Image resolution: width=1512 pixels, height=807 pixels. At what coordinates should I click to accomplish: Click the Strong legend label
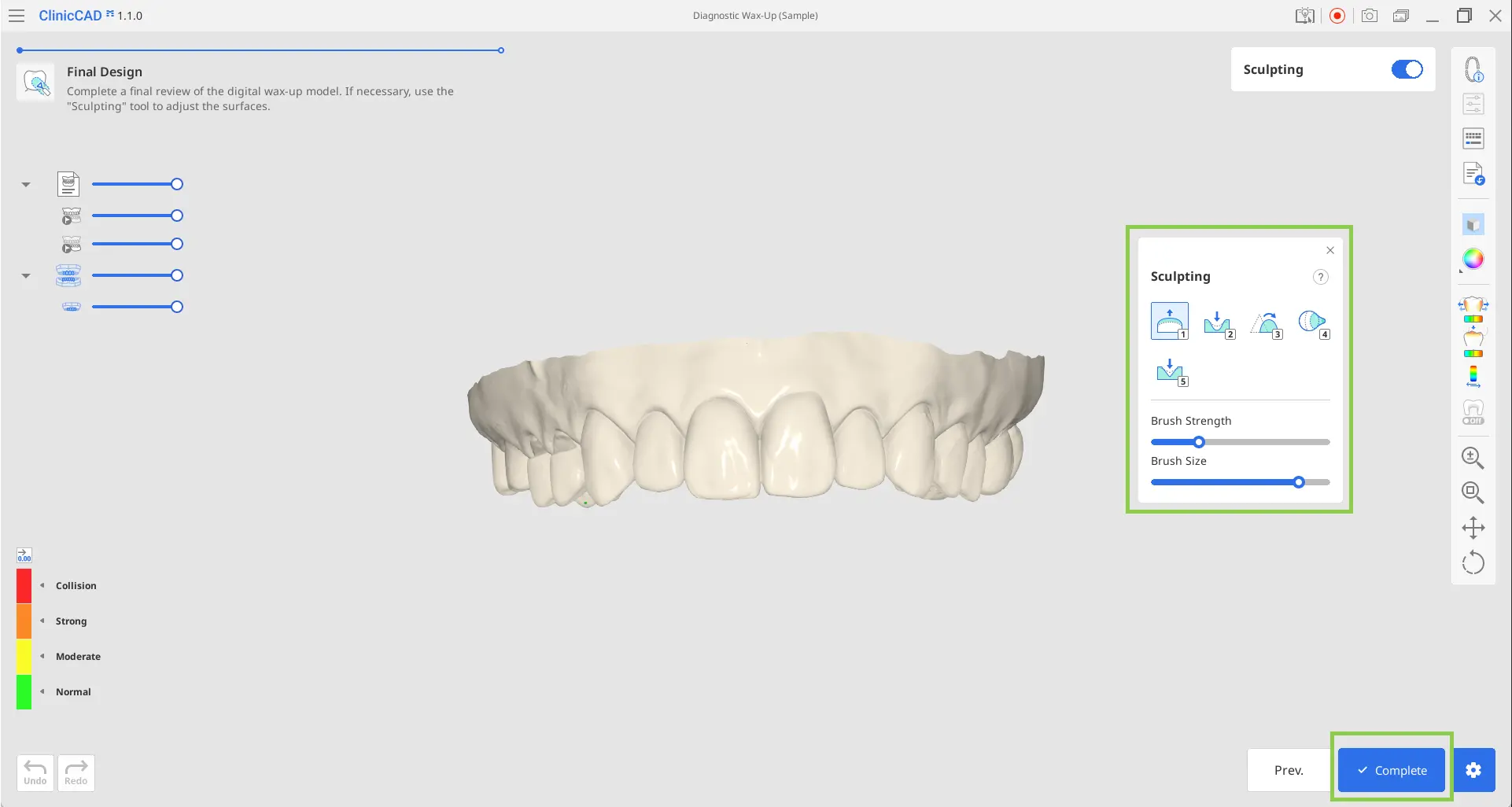tap(72, 621)
